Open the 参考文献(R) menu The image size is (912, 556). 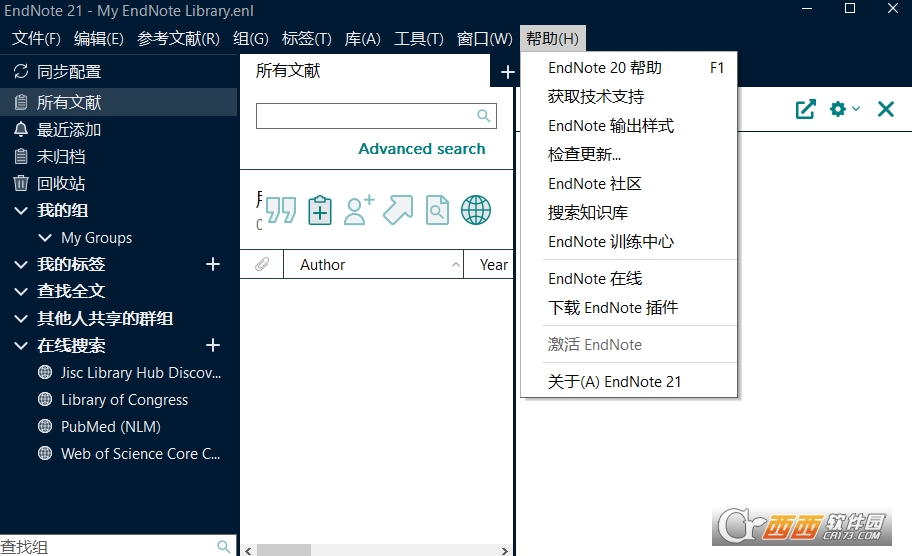[179, 38]
